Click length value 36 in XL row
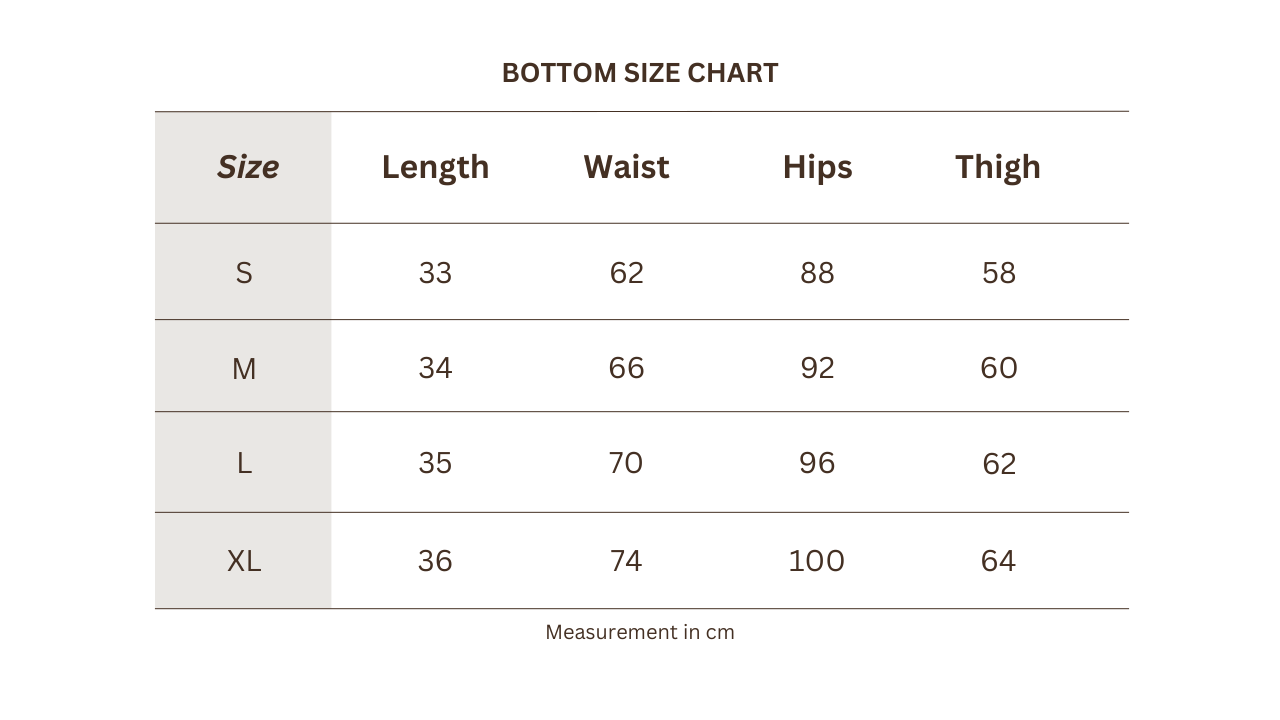The image size is (1280, 720). pyautogui.click(x=435, y=561)
